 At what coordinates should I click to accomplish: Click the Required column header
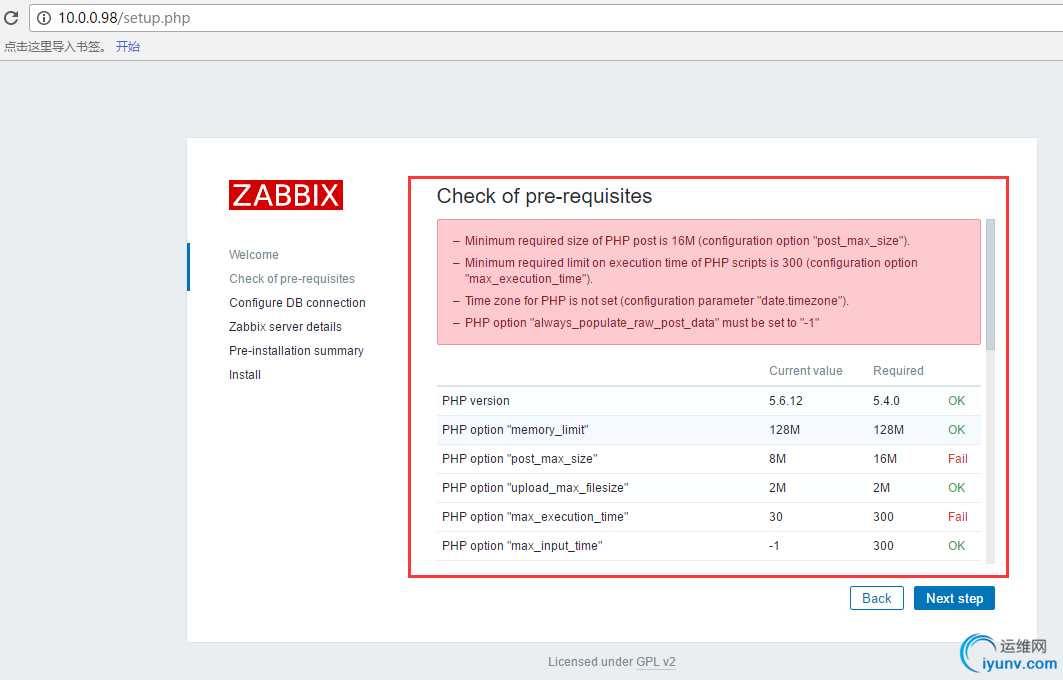(x=898, y=371)
